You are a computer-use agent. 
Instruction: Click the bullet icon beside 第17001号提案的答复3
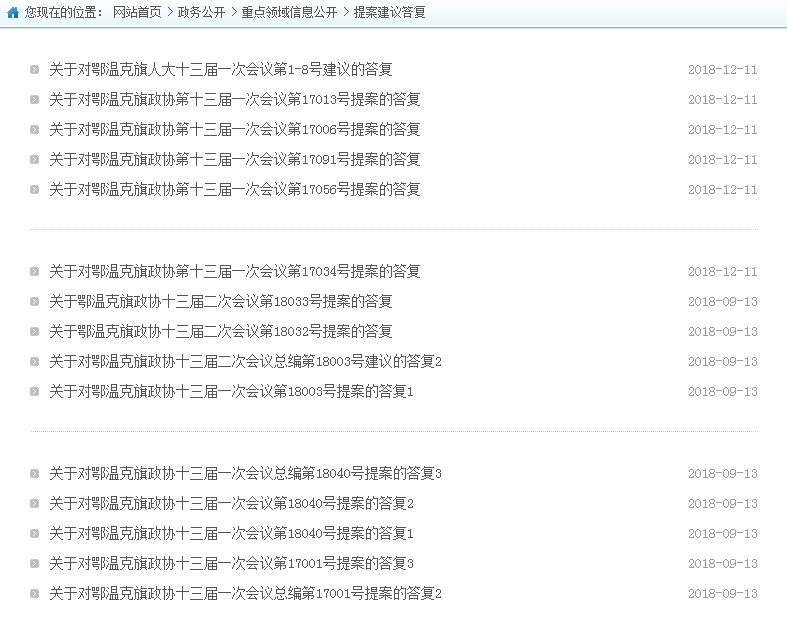(35, 564)
